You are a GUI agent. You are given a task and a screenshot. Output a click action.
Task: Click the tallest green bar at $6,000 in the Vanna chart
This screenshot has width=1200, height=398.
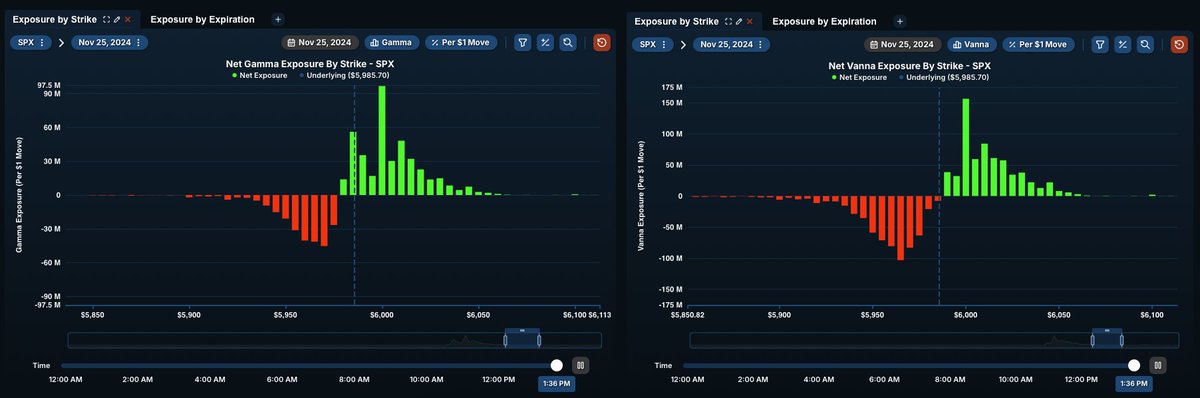(x=966, y=147)
